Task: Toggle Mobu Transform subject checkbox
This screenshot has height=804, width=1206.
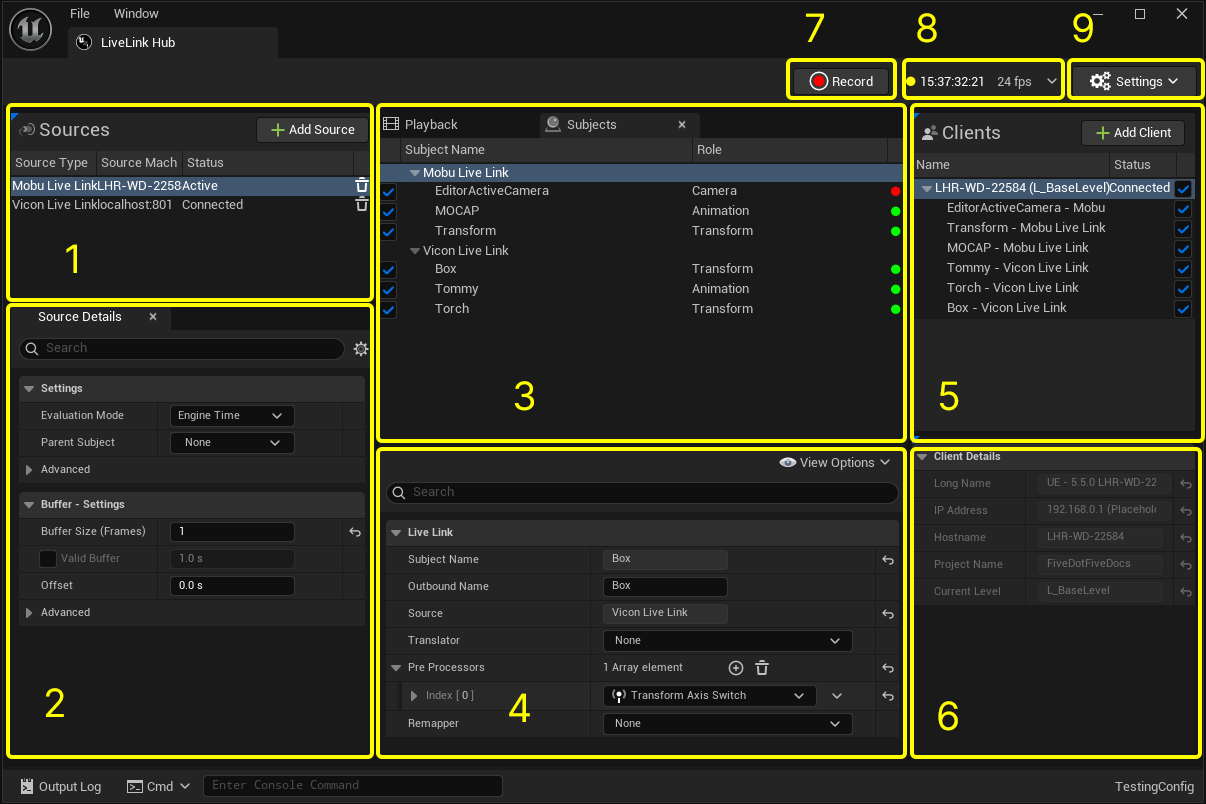Action: (389, 231)
